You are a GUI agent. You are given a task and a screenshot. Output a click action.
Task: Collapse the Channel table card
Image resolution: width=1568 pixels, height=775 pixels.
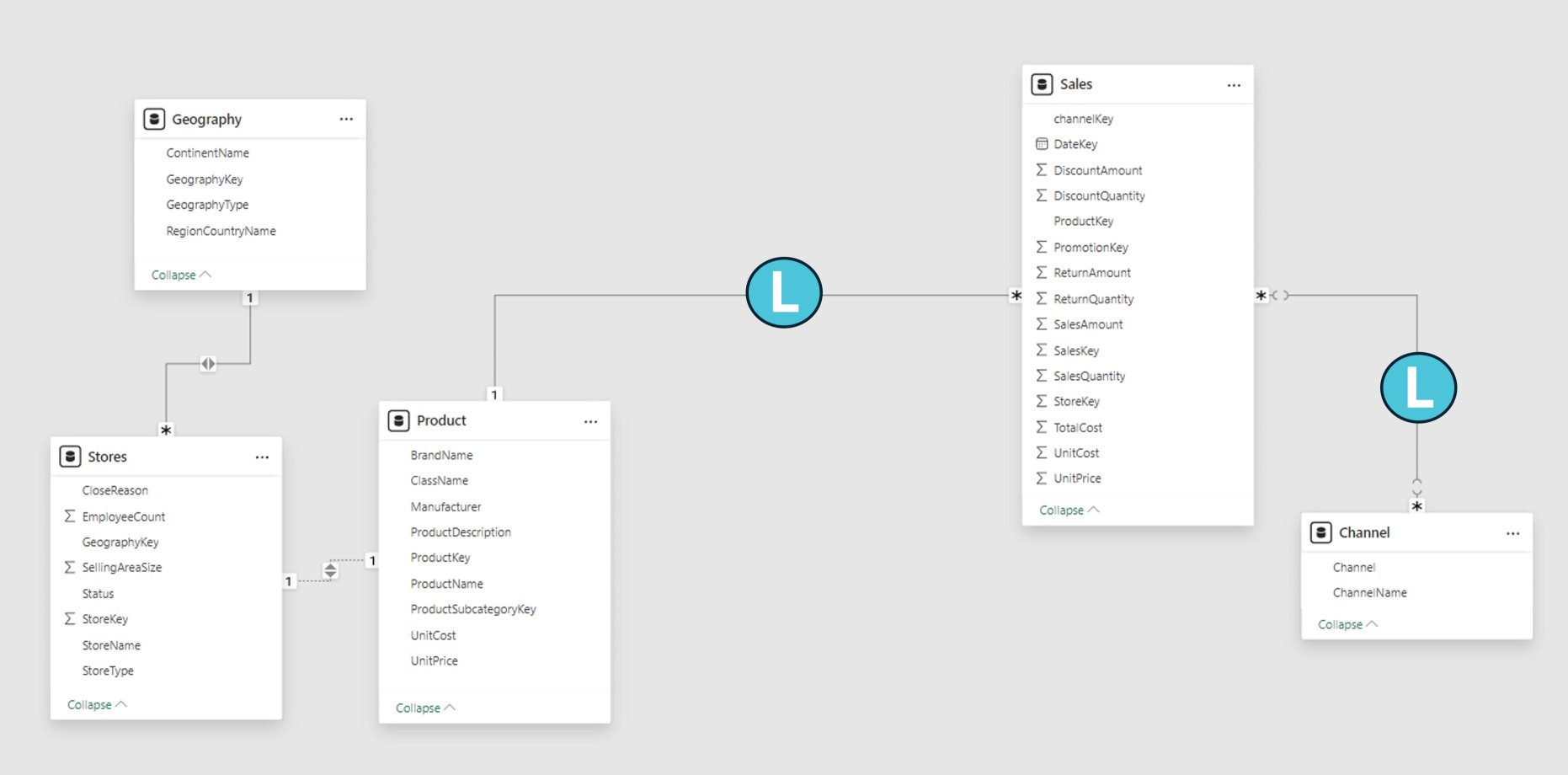point(1347,624)
